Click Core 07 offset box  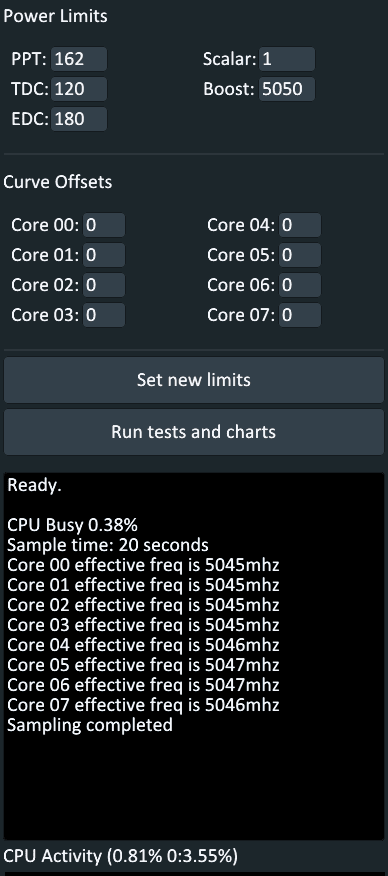(300, 315)
